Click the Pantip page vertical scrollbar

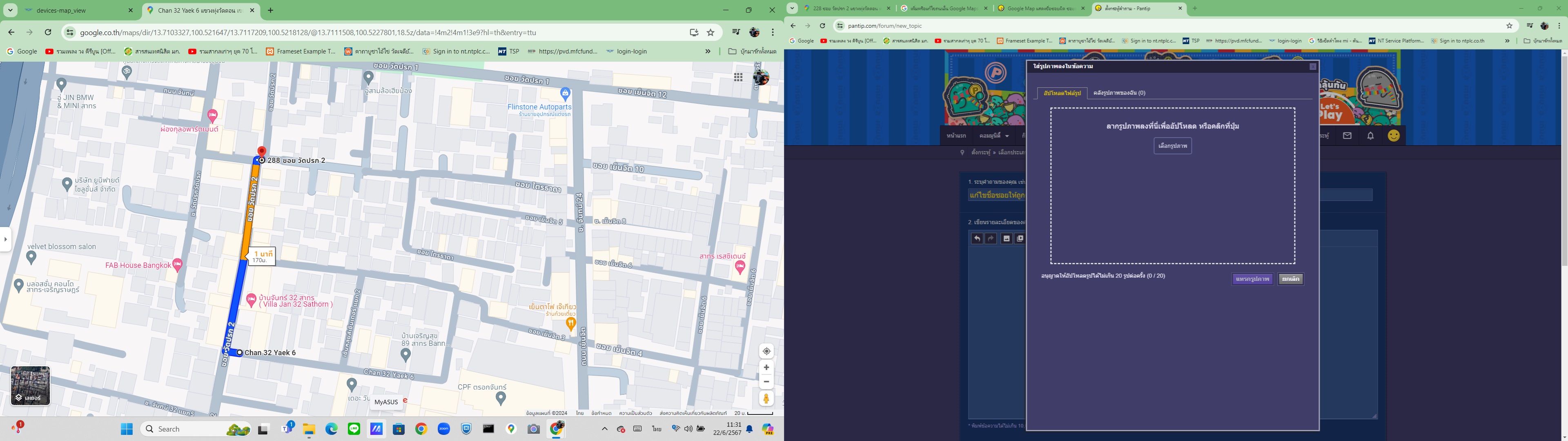[1564, 161]
